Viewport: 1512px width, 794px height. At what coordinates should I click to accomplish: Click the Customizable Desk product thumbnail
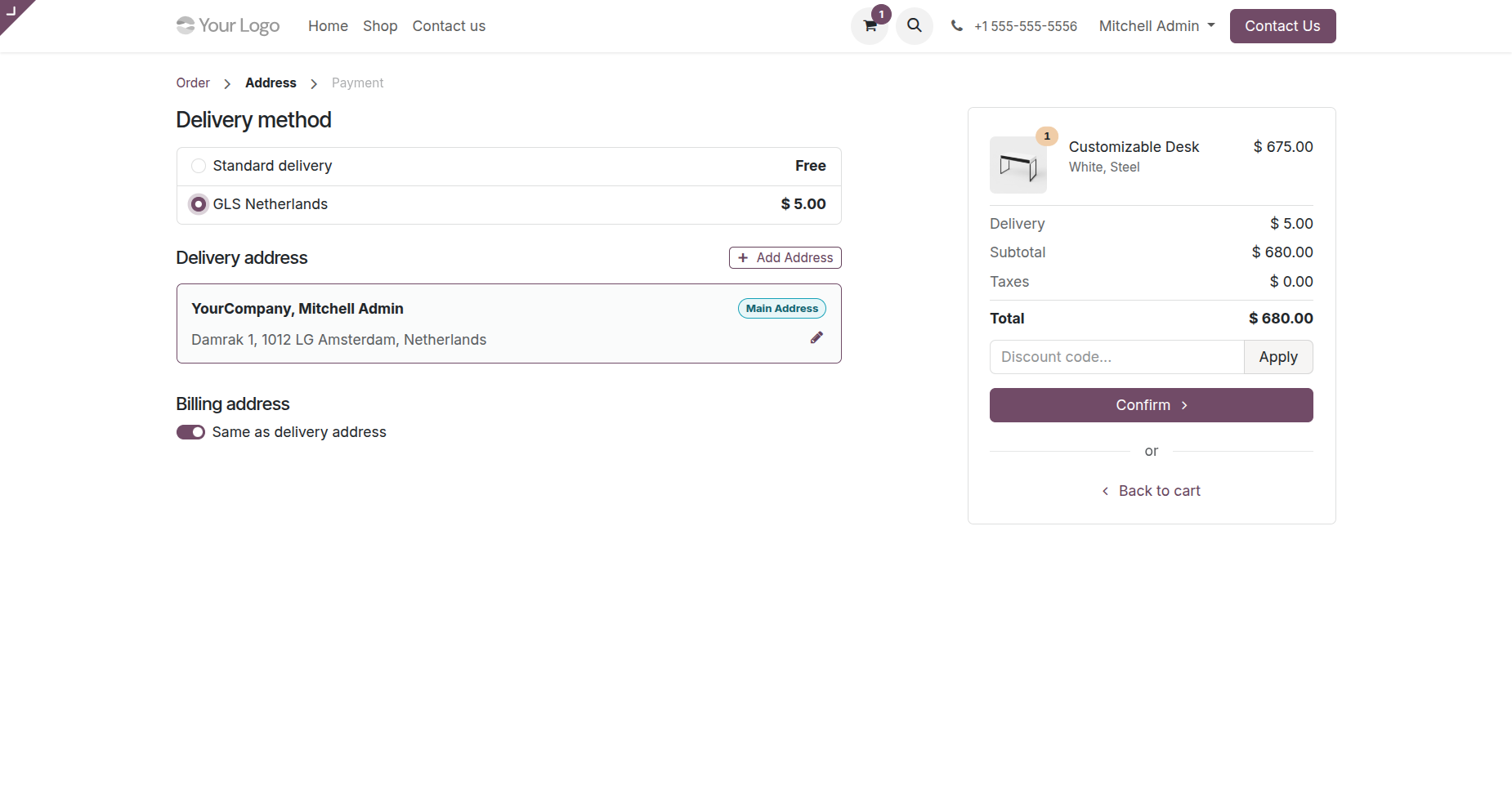tap(1018, 165)
